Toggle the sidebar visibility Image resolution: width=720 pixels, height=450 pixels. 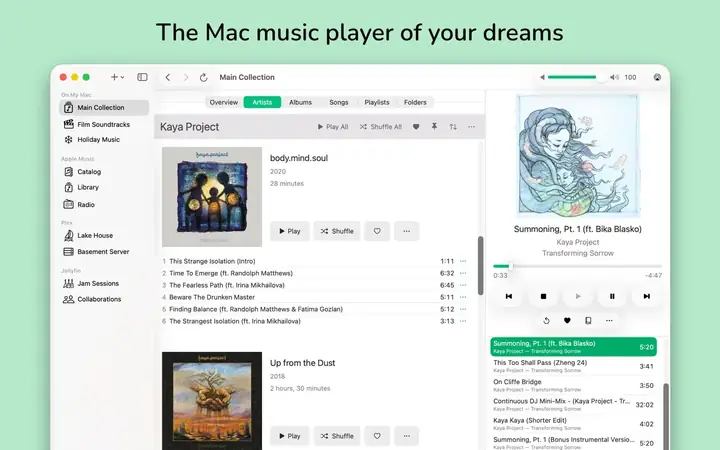[x=142, y=77]
